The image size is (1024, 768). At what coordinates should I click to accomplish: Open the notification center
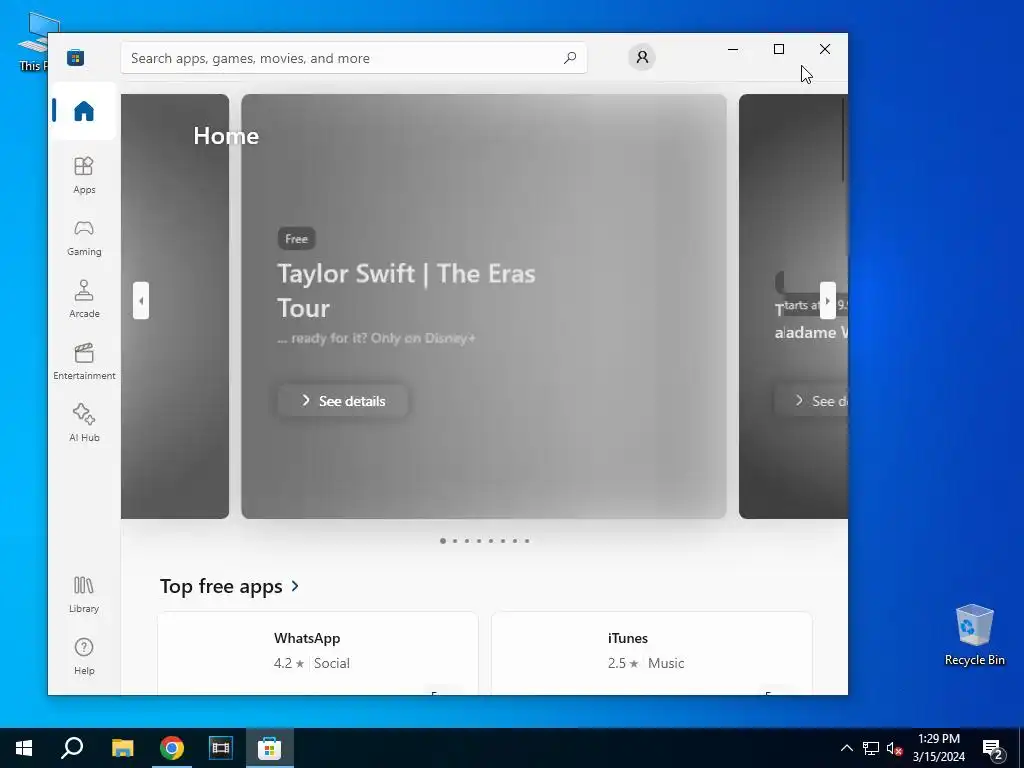(x=993, y=748)
